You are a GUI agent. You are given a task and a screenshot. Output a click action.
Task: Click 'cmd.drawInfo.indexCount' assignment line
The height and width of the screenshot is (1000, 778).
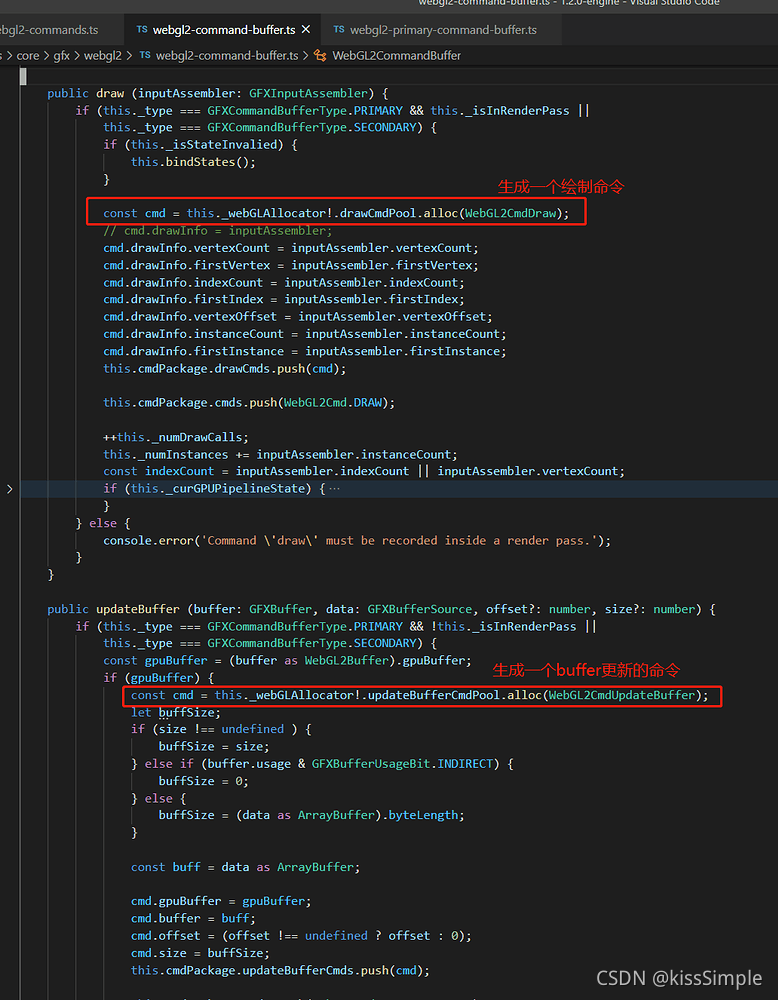click(x=284, y=283)
